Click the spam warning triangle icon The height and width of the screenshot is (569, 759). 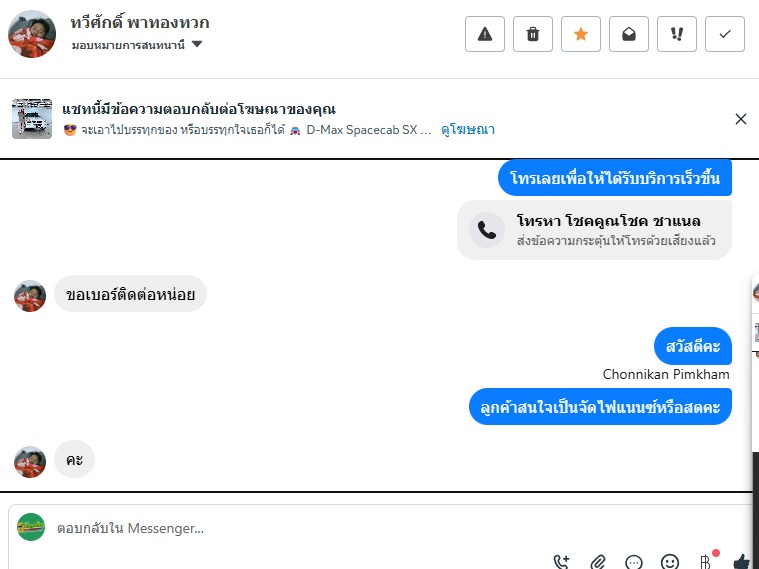[485, 34]
